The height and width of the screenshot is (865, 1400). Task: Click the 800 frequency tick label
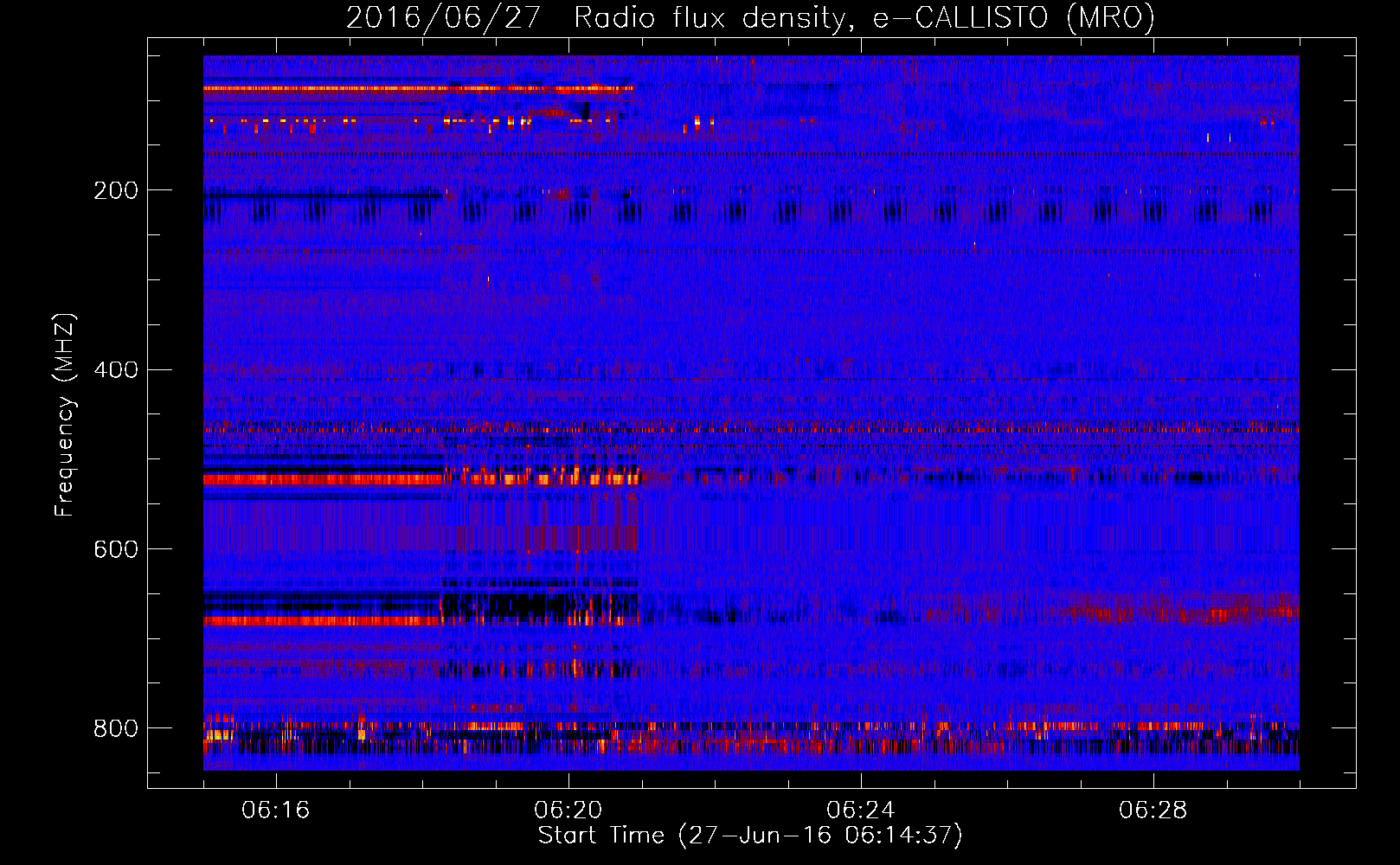(116, 728)
